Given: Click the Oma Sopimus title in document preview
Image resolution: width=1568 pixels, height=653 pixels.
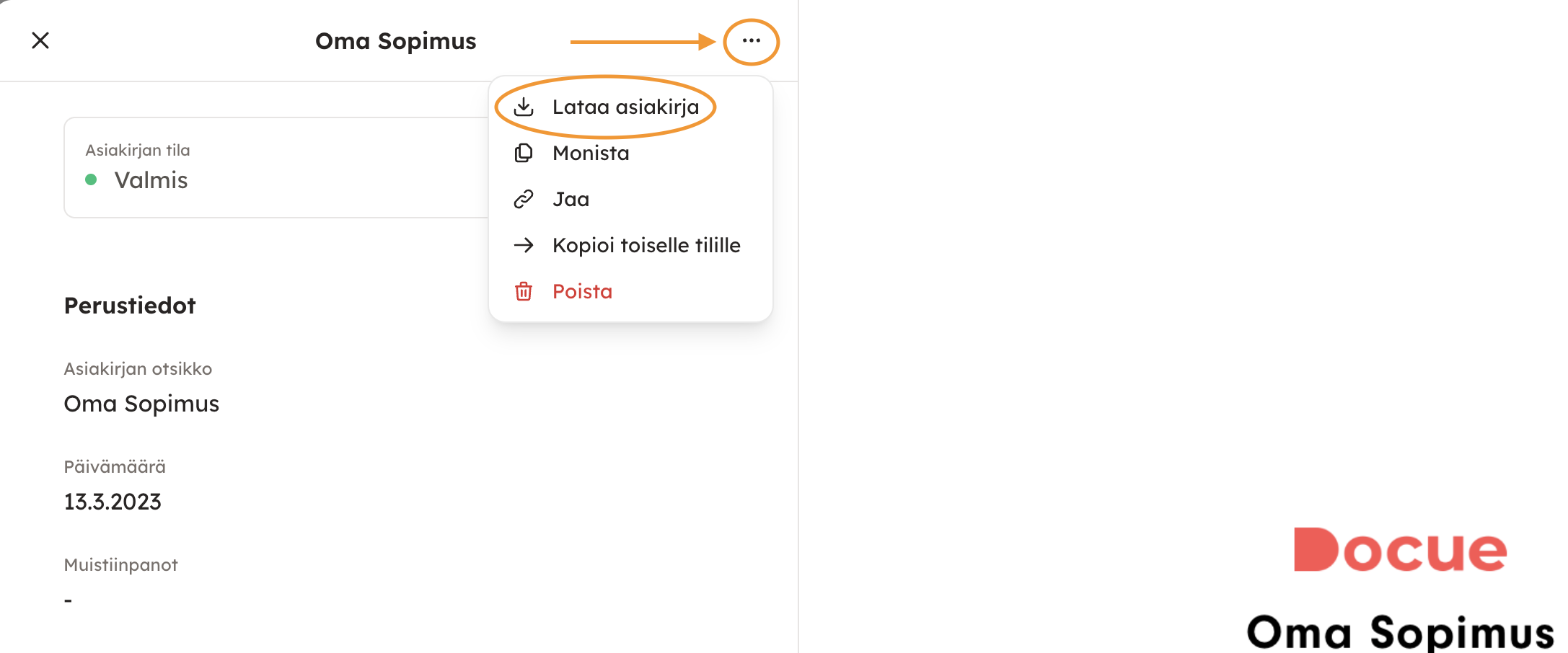Looking at the screenshot, I should tap(1399, 632).
